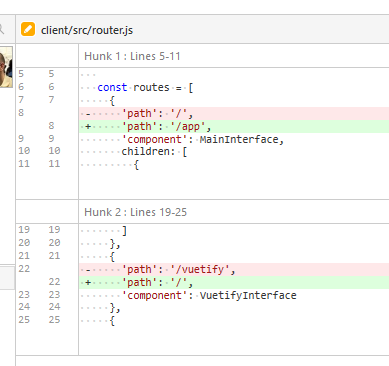
Task: Select added line 'path': '/app',
Action: (x=234, y=127)
